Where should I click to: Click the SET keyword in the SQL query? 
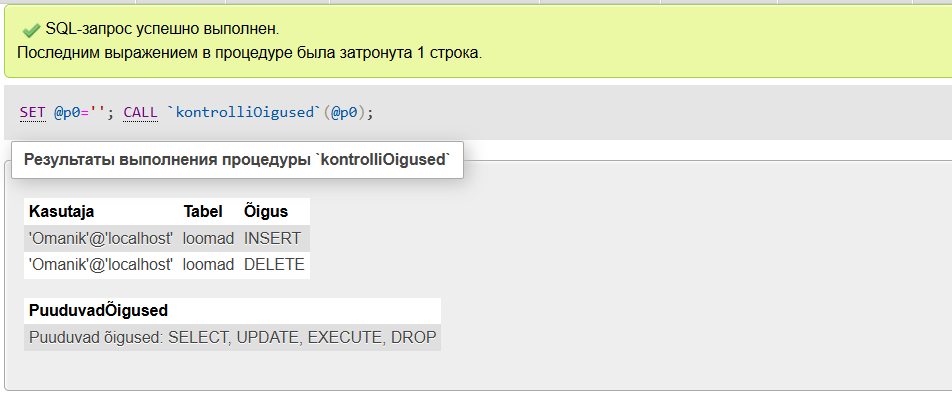32,113
